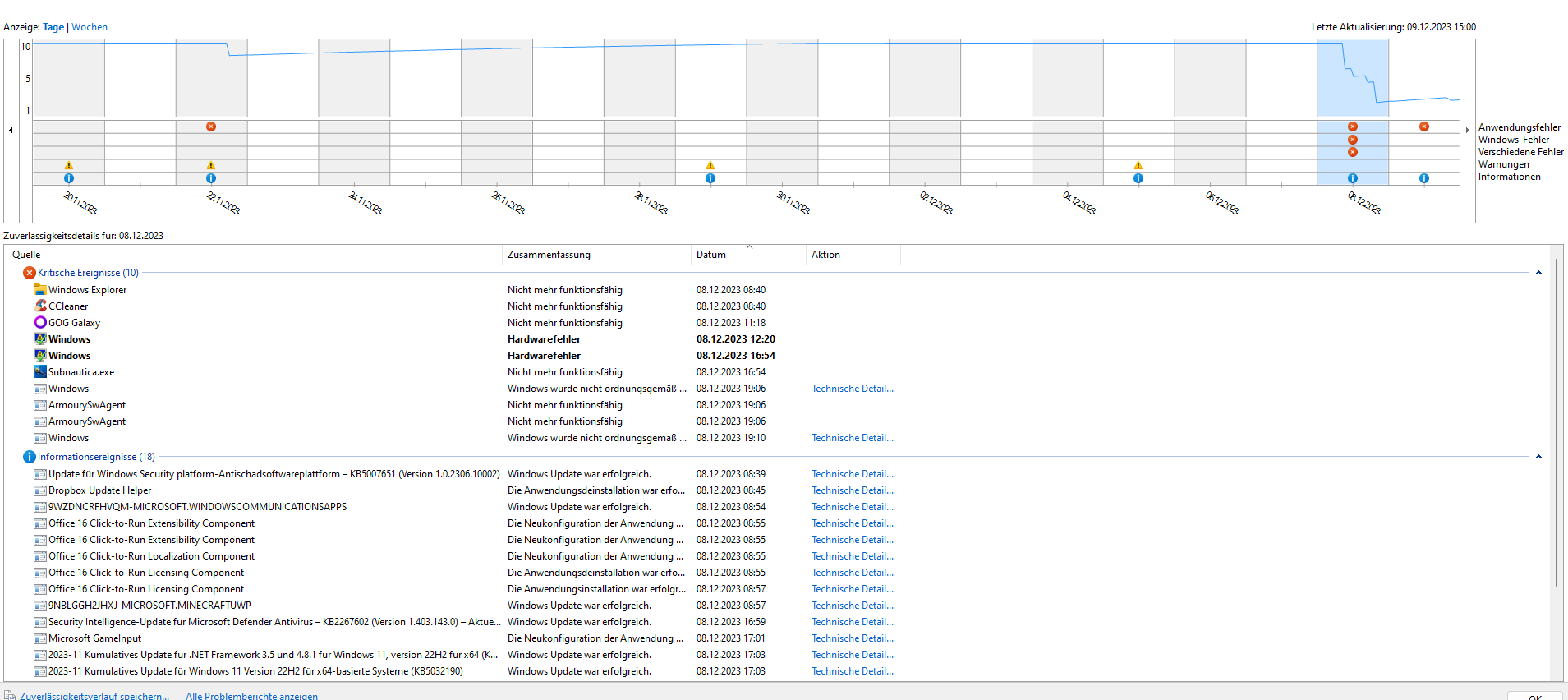Click the application failure icon on 09.12.2023
This screenshot has width=1568, height=700.
(x=1424, y=127)
